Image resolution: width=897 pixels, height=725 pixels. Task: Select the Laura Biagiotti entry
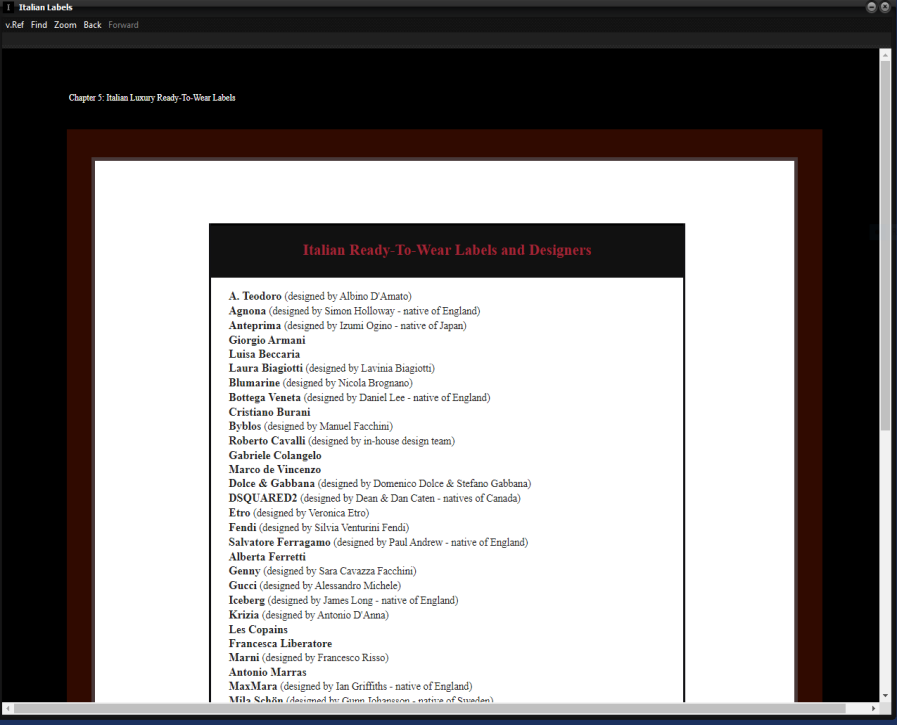(332, 369)
